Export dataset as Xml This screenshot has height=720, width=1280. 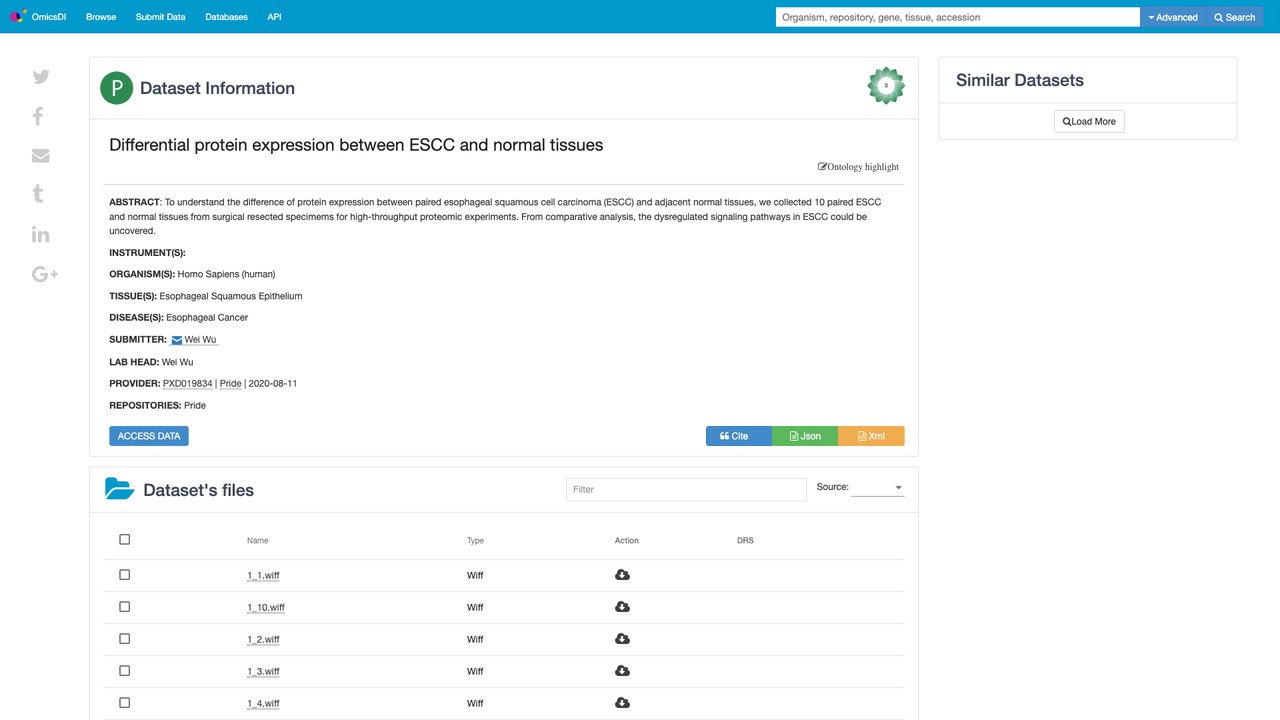click(871, 436)
